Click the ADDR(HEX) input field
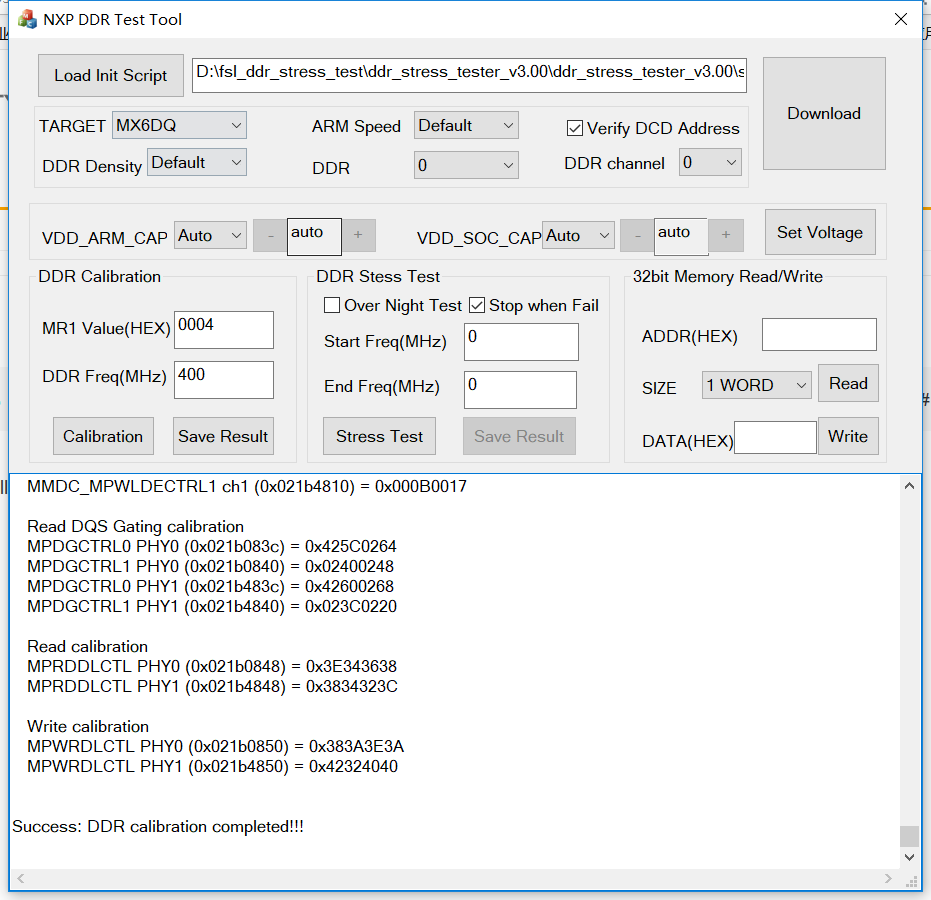 click(819, 334)
